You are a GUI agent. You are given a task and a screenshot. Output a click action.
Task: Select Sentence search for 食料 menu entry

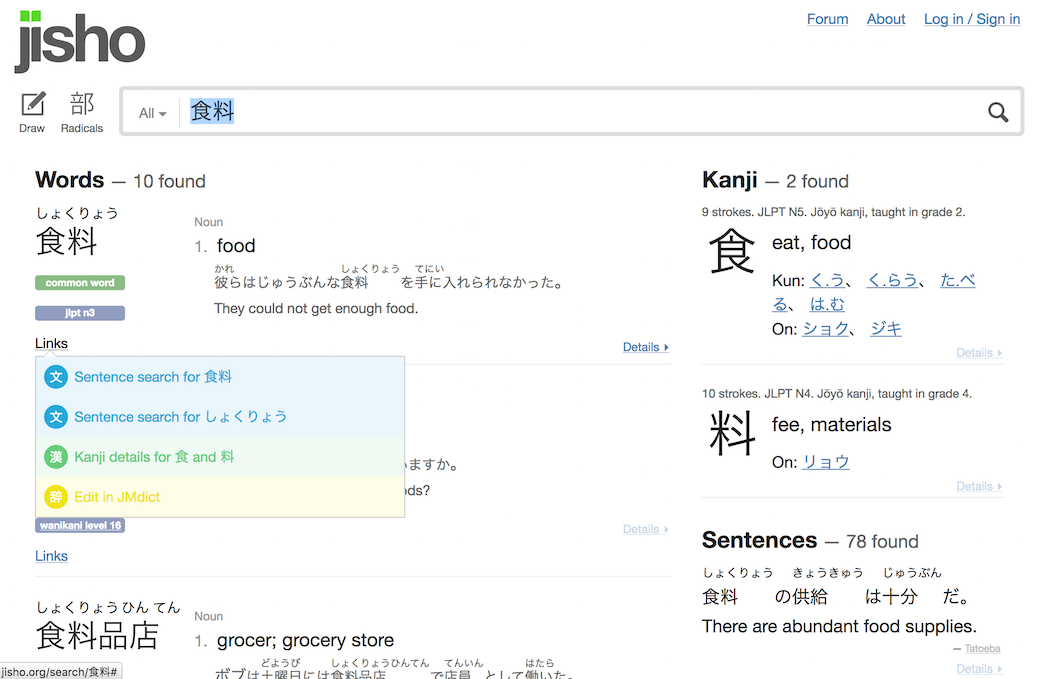tap(152, 377)
